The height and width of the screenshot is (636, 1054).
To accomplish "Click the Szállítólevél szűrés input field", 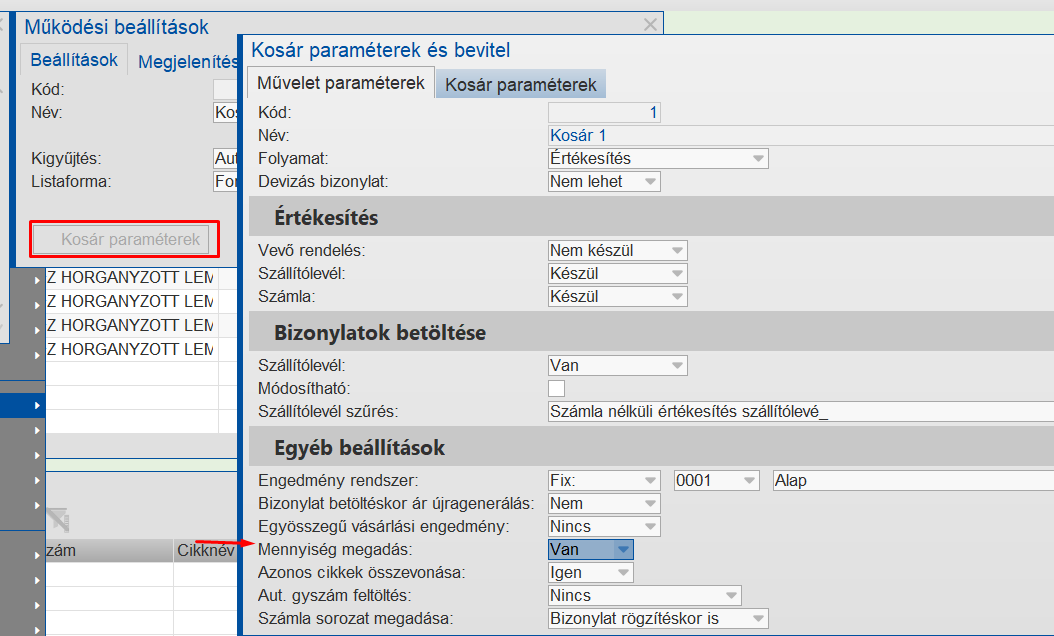I will click(x=801, y=411).
